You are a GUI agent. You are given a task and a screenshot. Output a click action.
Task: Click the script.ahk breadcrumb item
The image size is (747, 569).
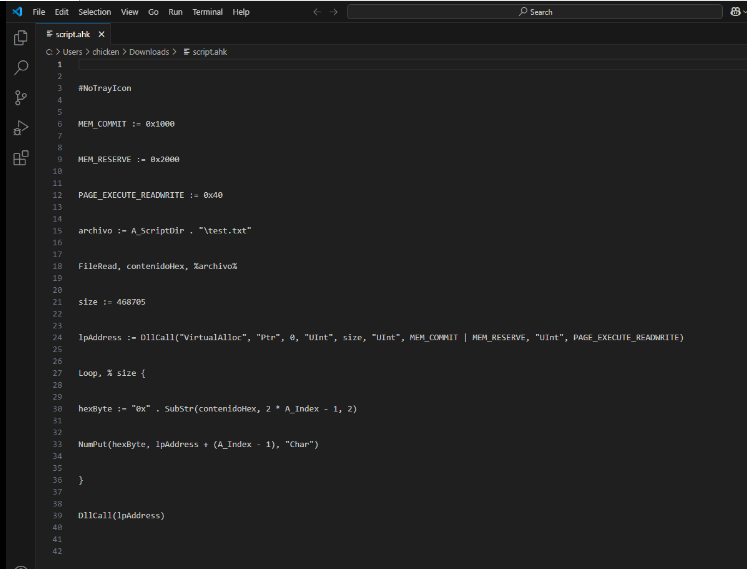click(209, 52)
